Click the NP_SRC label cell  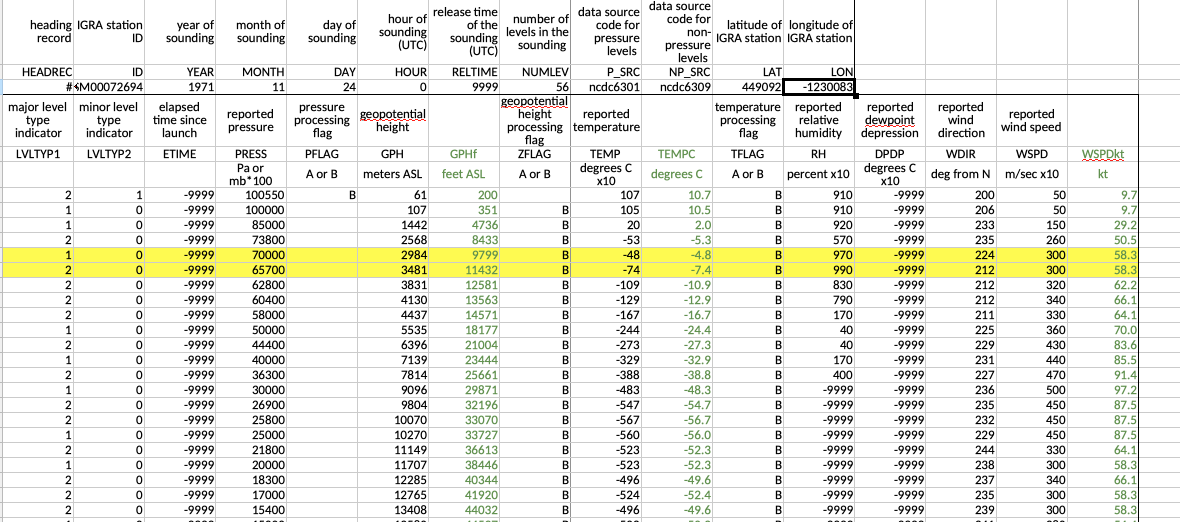(x=679, y=72)
